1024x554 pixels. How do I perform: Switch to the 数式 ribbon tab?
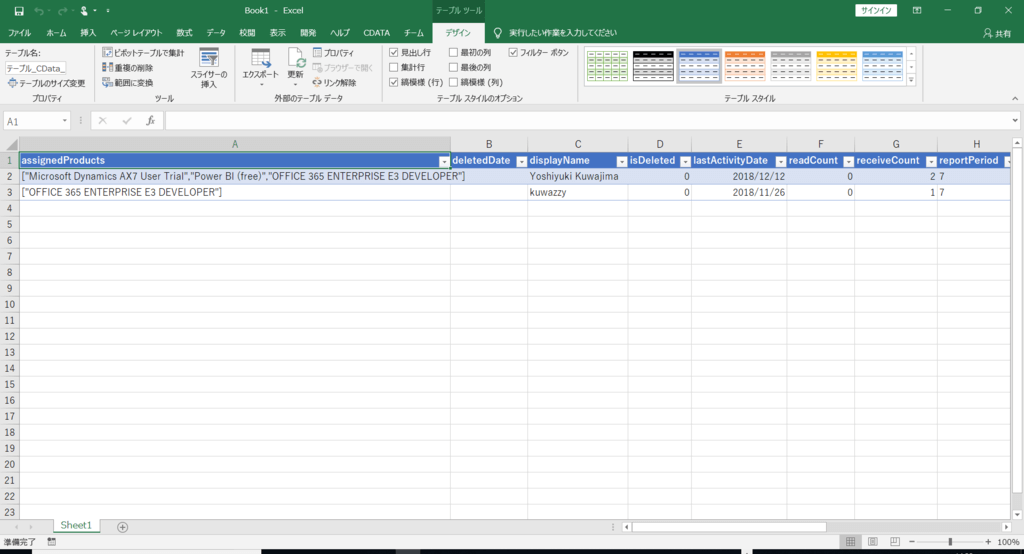[185, 33]
